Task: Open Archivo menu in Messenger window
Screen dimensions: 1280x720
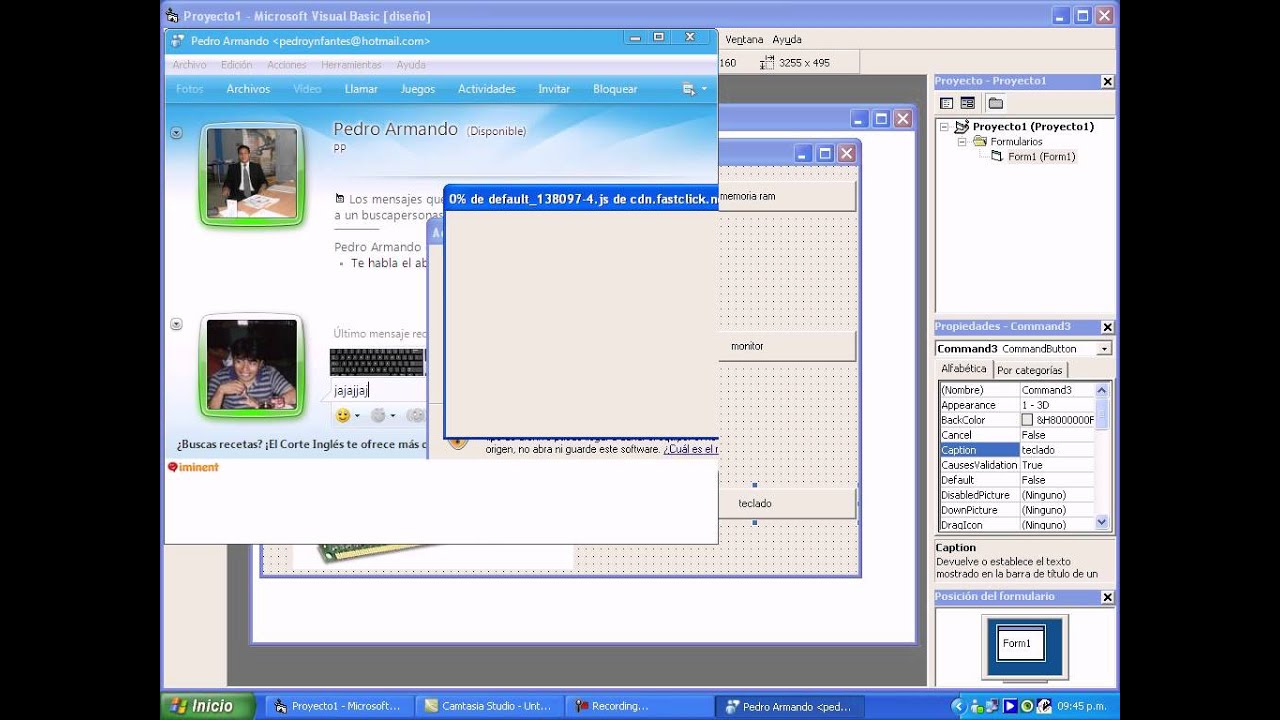Action: pyautogui.click(x=189, y=65)
